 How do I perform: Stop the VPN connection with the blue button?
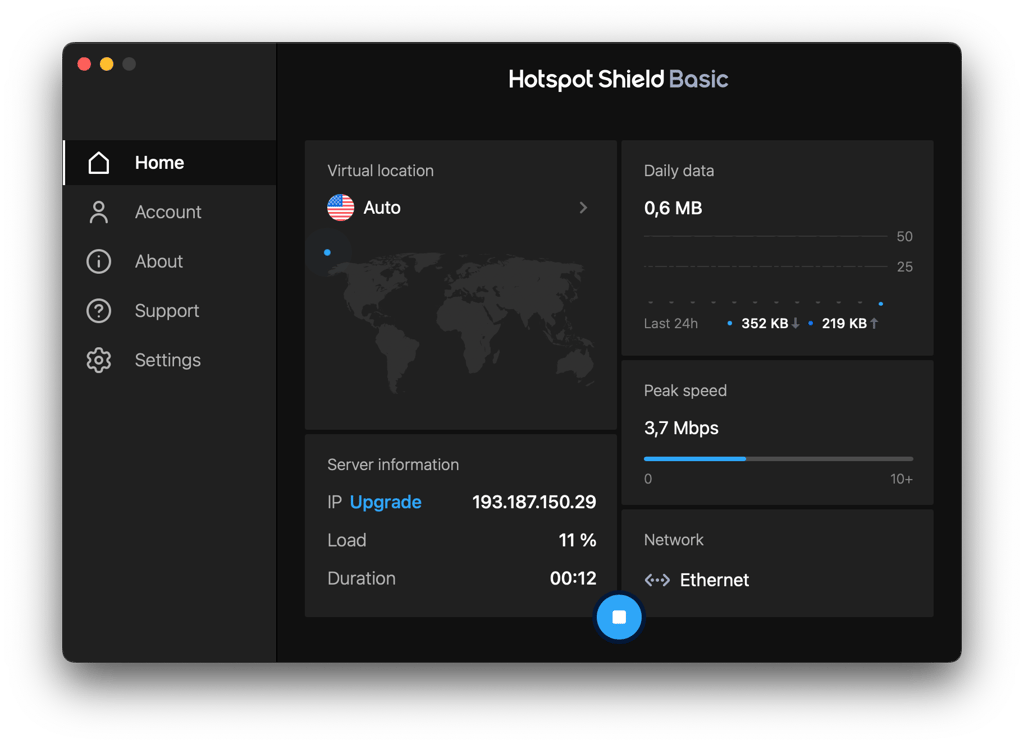tap(619, 617)
